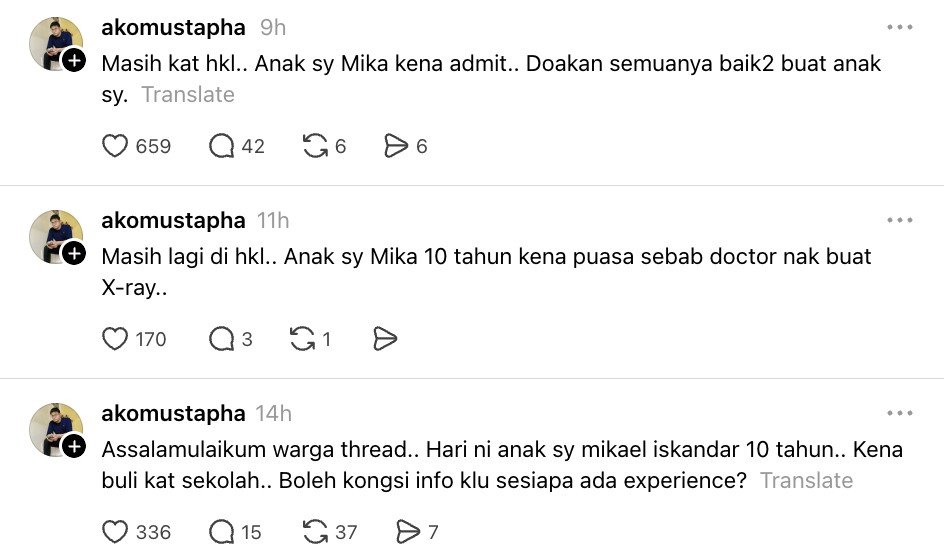Like the X-ray post with 170 likes
The width and height of the screenshot is (944, 560).
point(116,340)
